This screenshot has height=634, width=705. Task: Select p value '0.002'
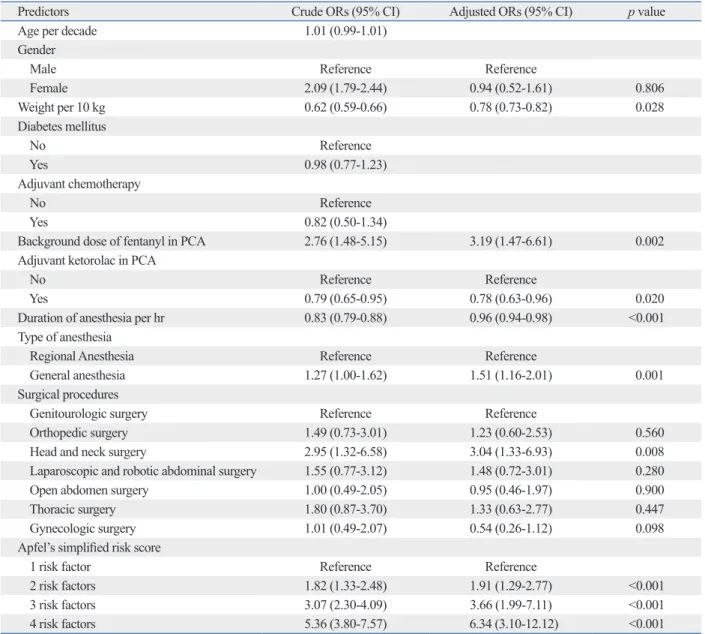(649, 241)
